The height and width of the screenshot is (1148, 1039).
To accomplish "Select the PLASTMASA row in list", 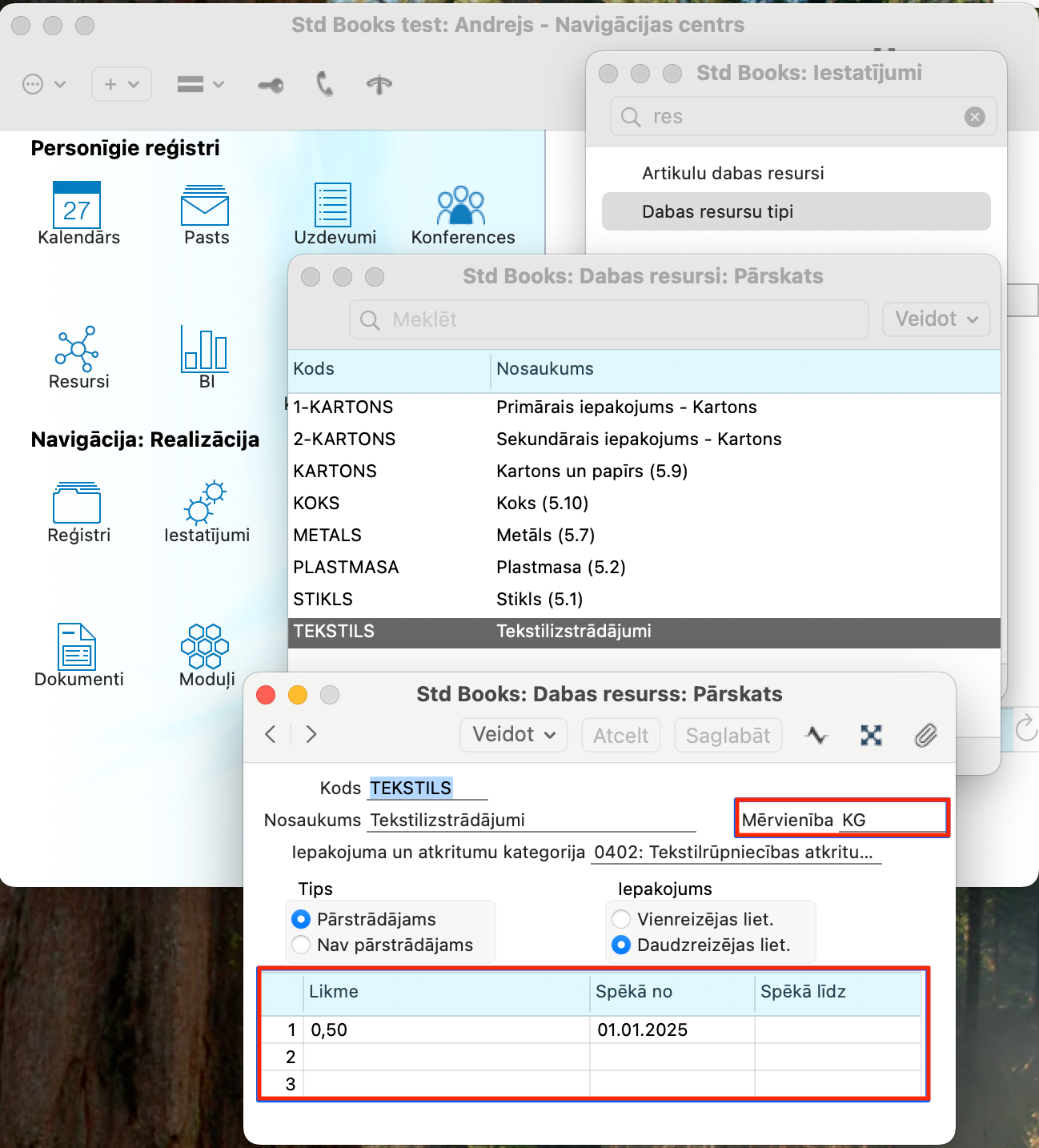I will (346, 567).
